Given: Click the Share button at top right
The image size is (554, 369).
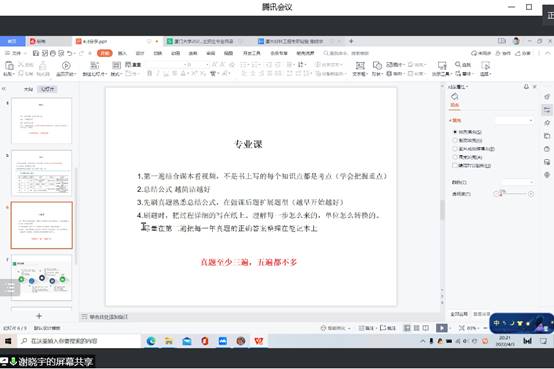Looking at the screenshot, I should pyautogui.click(x=523, y=53).
